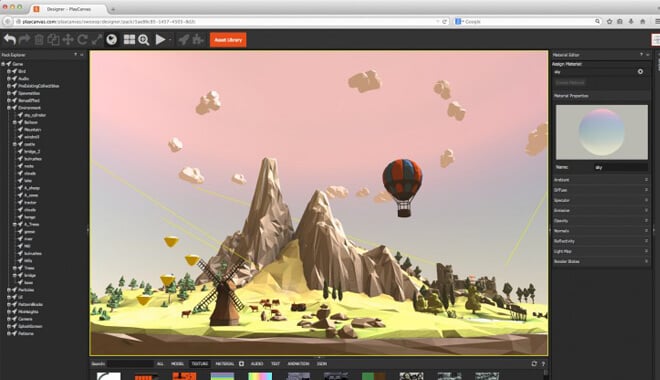Viewport: 660px width, 380px height.
Task: Edit the material Name field
Action: coord(620,167)
